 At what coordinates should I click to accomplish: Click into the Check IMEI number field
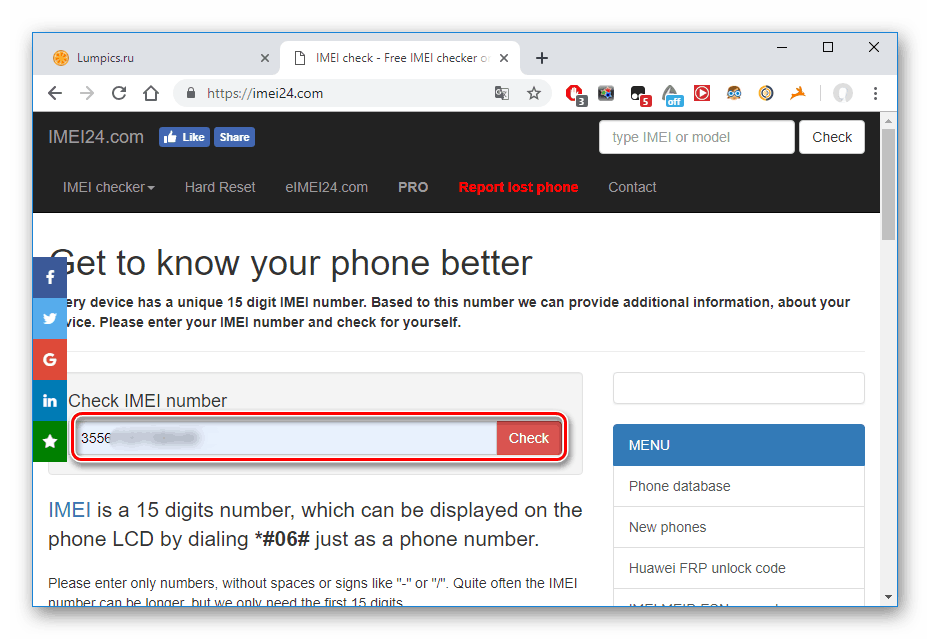[286, 438]
